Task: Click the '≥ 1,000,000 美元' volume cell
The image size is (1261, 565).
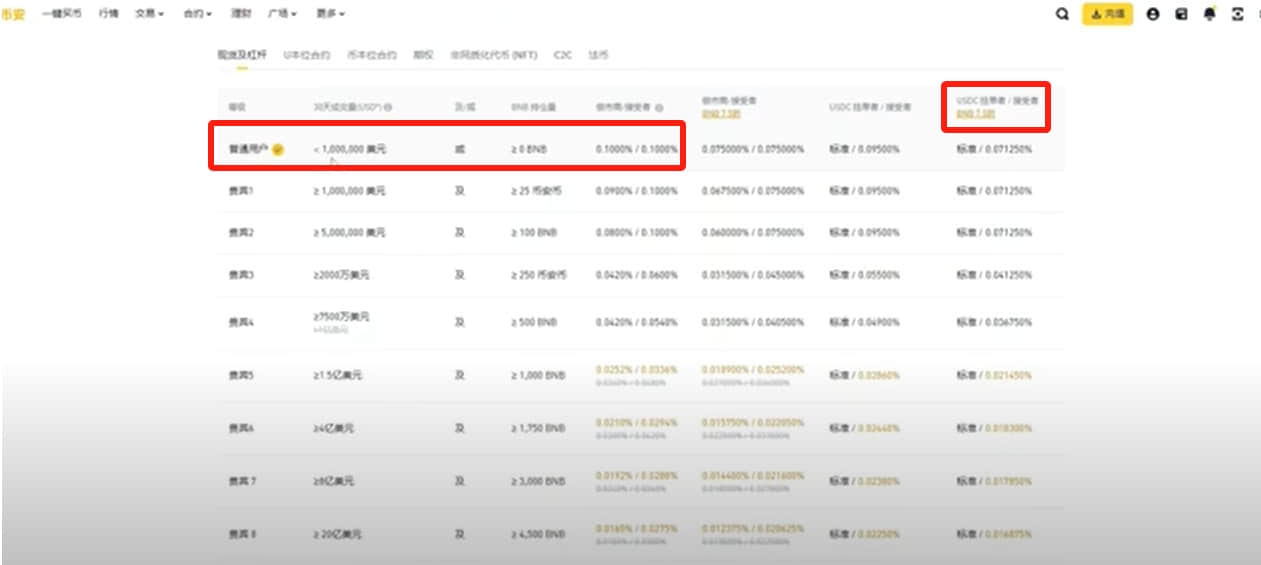Action: [x=349, y=190]
